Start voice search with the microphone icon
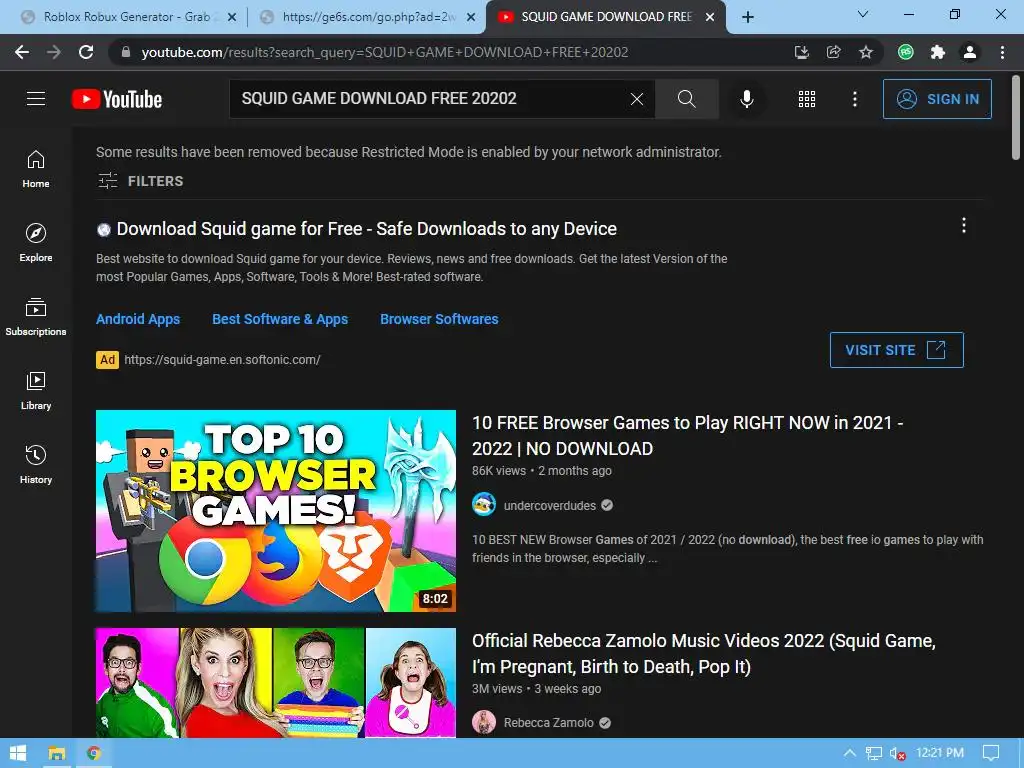The image size is (1024, 768). coord(746,99)
